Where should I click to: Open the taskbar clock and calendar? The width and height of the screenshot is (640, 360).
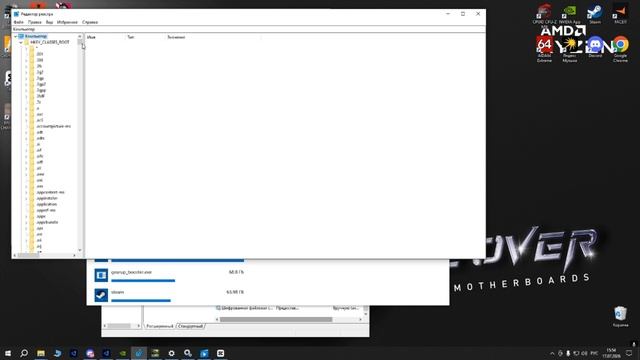click(611, 353)
